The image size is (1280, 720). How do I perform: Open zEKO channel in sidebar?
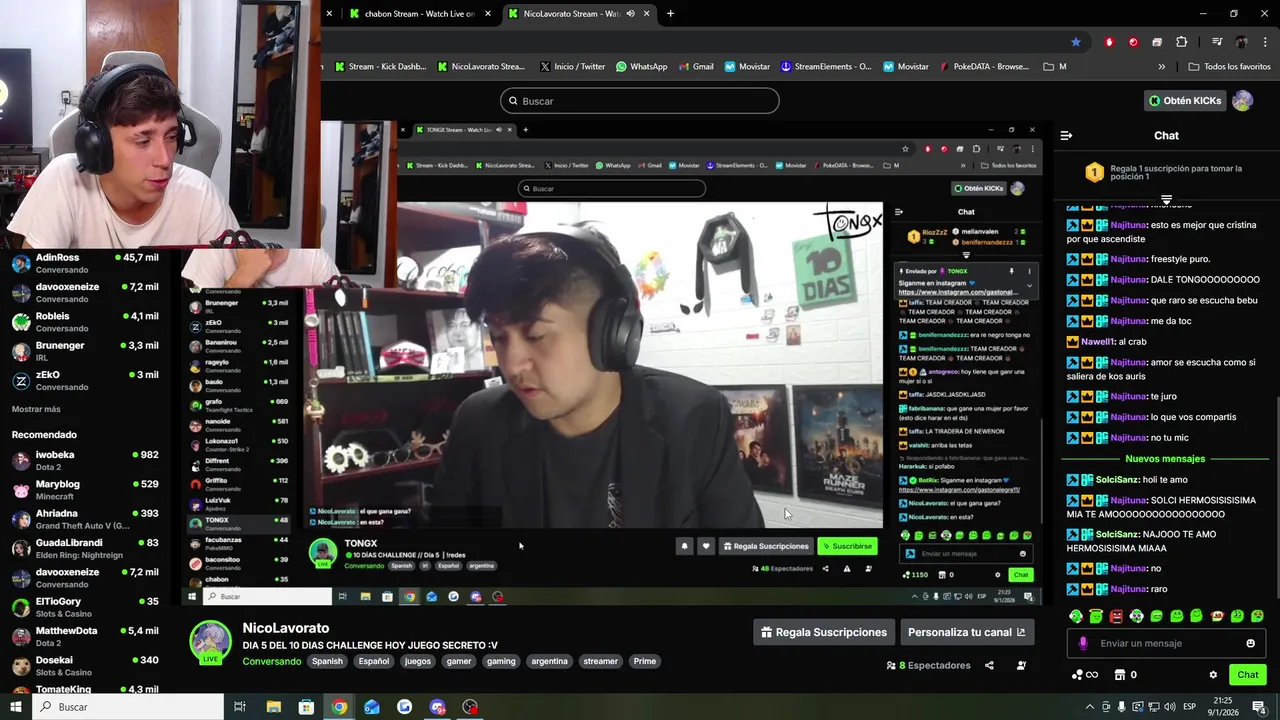tap(85, 381)
